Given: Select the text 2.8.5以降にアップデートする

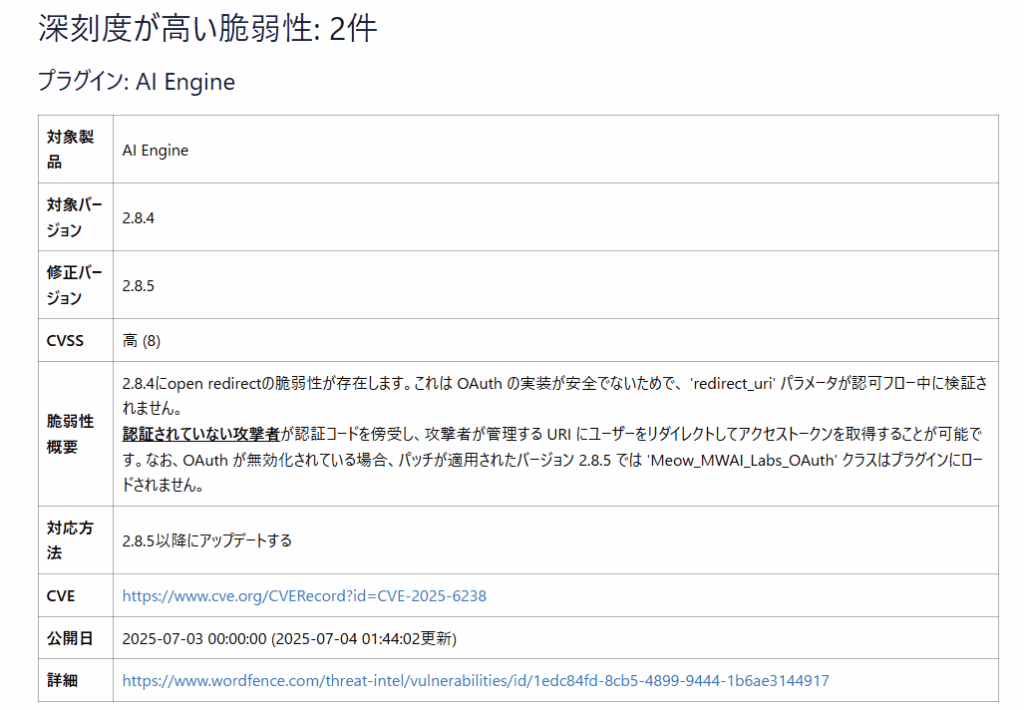Looking at the screenshot, I should tap(207, 541).
